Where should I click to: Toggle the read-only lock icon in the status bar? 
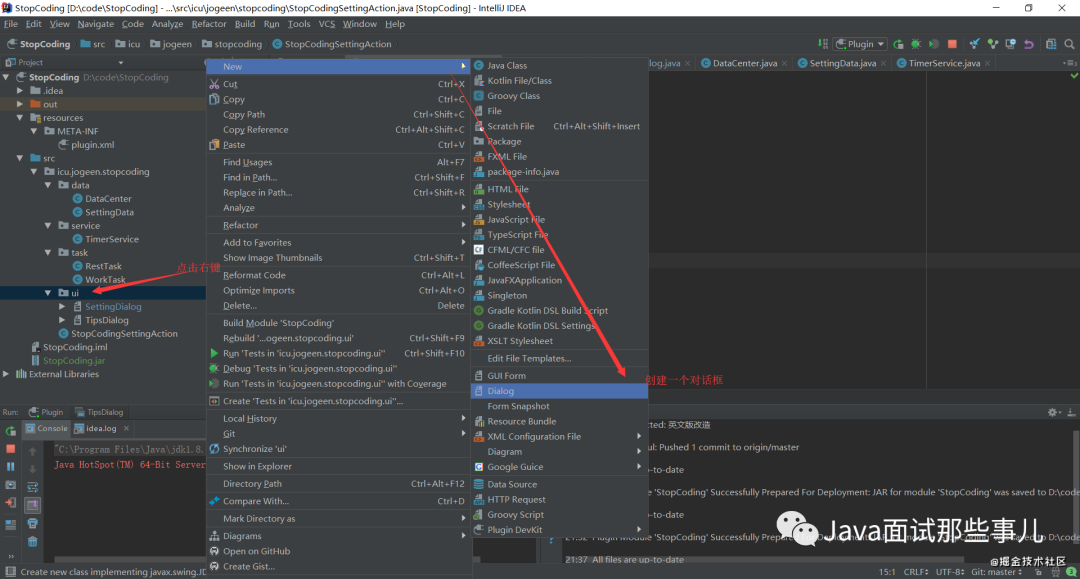coord(1038,572)
